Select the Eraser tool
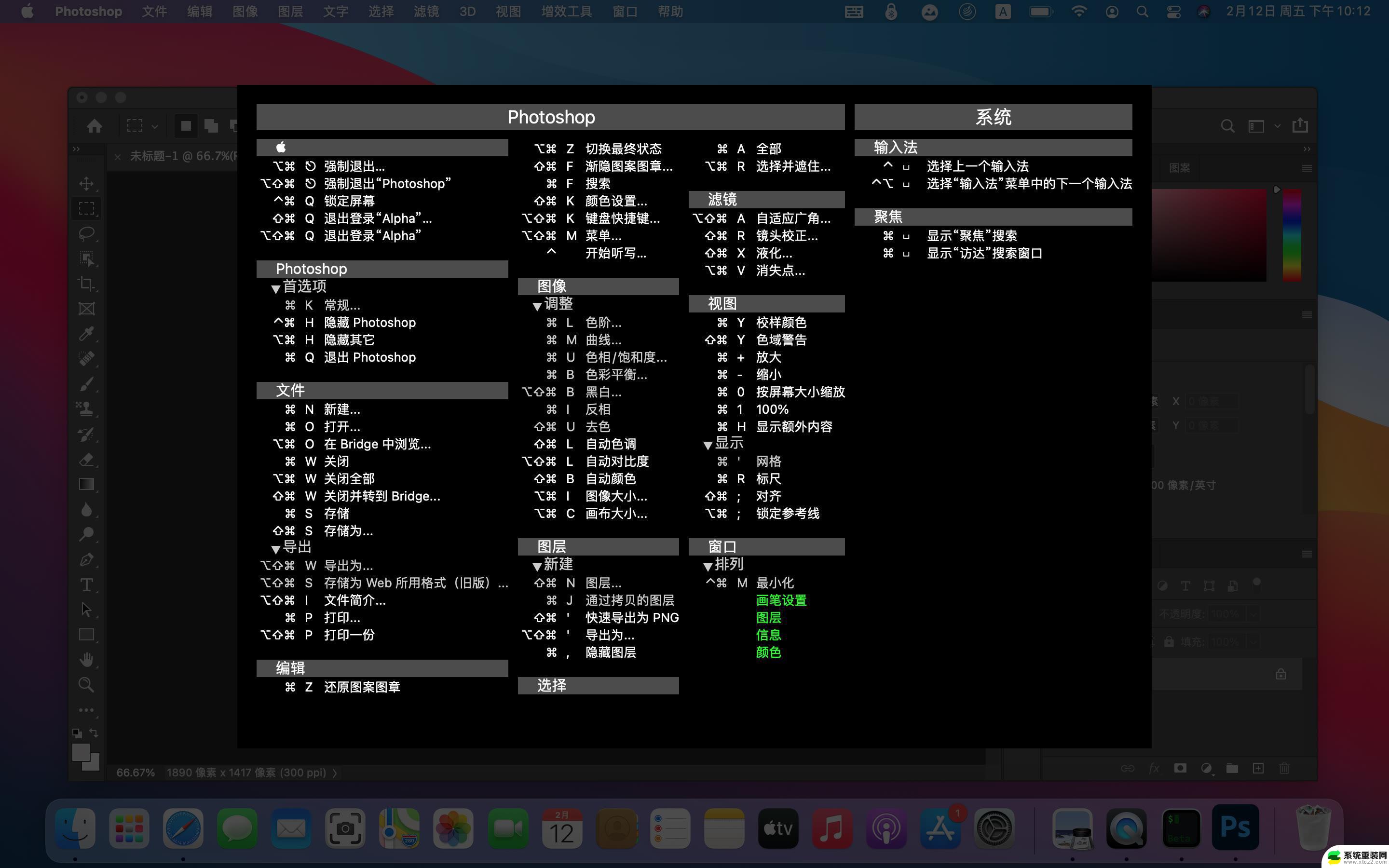1389x868 pixels. [x=86, y=459]
